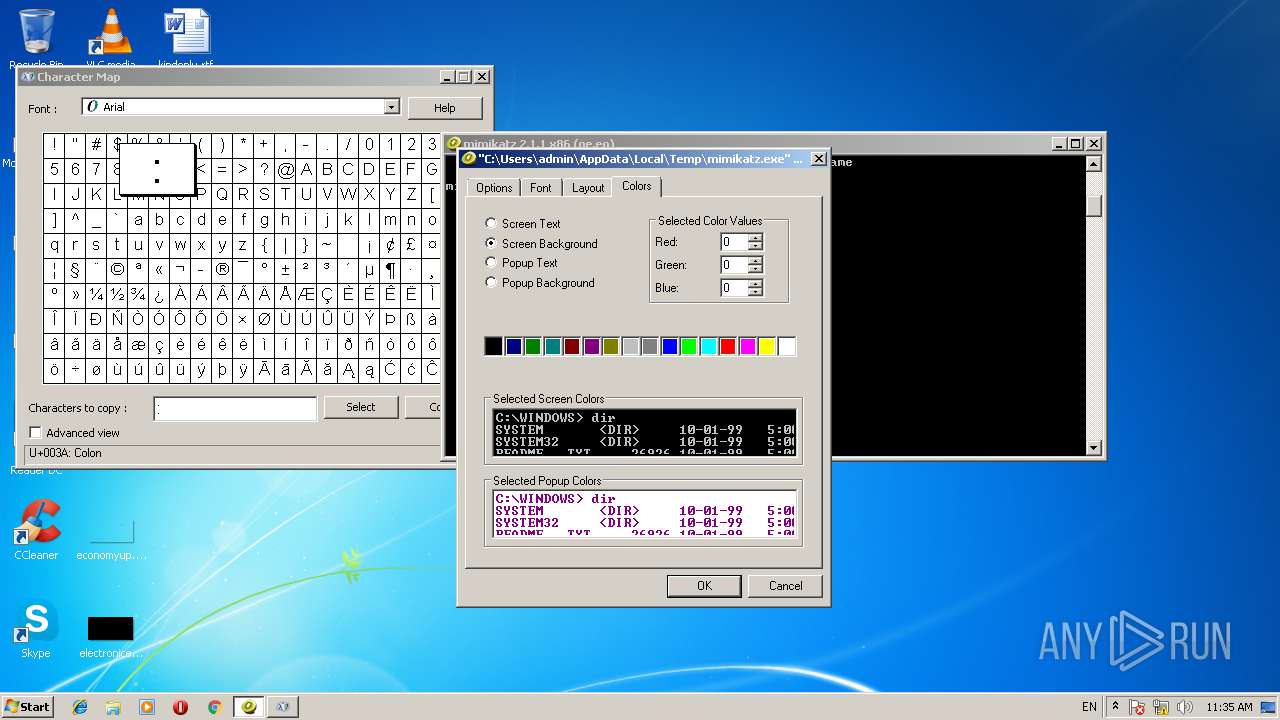The width and height of the screenshot is (1280, 720).
Task: Open the Start menu
Action: pyautogui.click(x=27, y=707)
